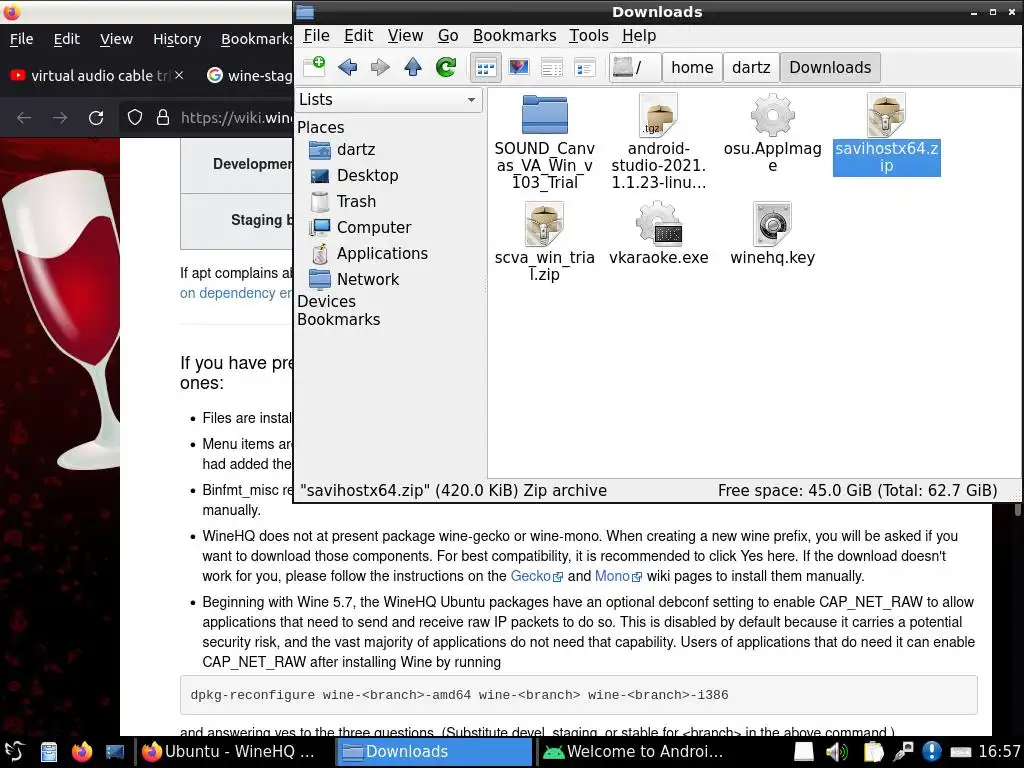Image resolution: width=1024 pixels, height=768 pixels.
Task: Switch to 'Ubuntu - WineHQ' taskbar window
Action: tap(235, 752)
